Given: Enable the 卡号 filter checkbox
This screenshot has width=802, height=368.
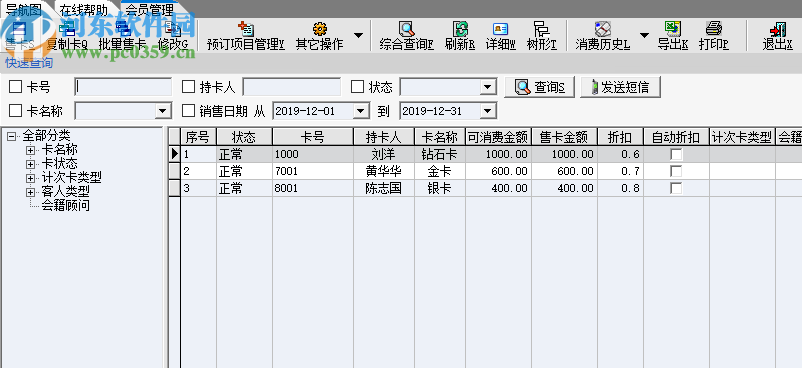Looking at the screenshot, I should 16,87.
